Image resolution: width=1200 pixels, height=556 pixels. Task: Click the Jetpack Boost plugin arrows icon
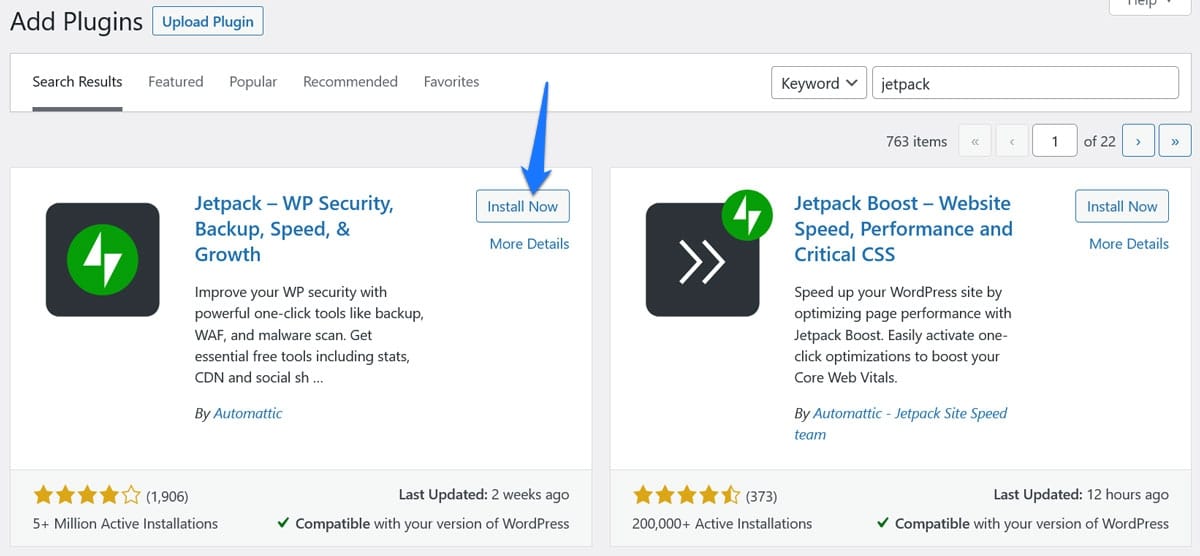702,260
